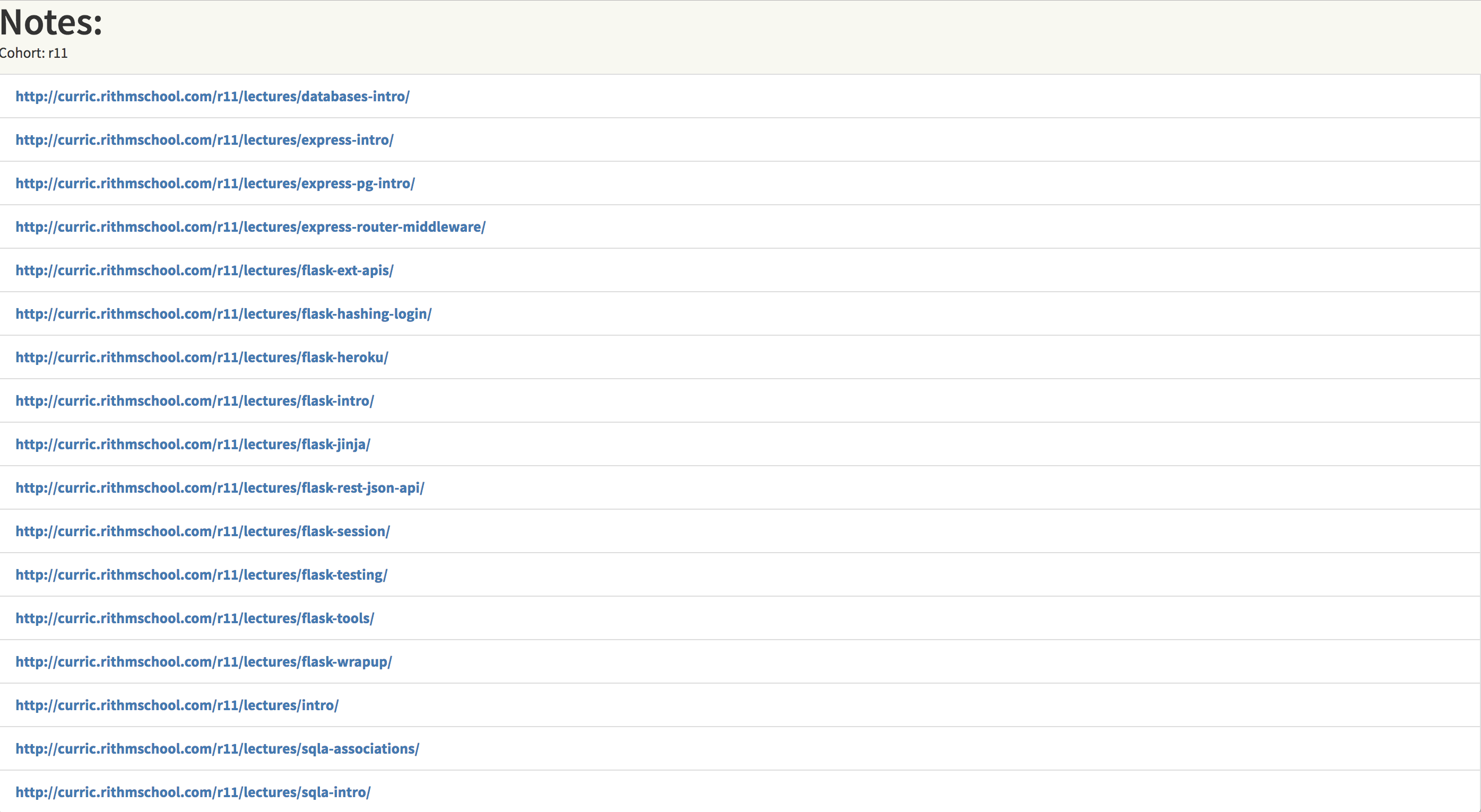Click the Notes: heading
The height and width of the screenshot is (812, 1481).
pos(50,23)
